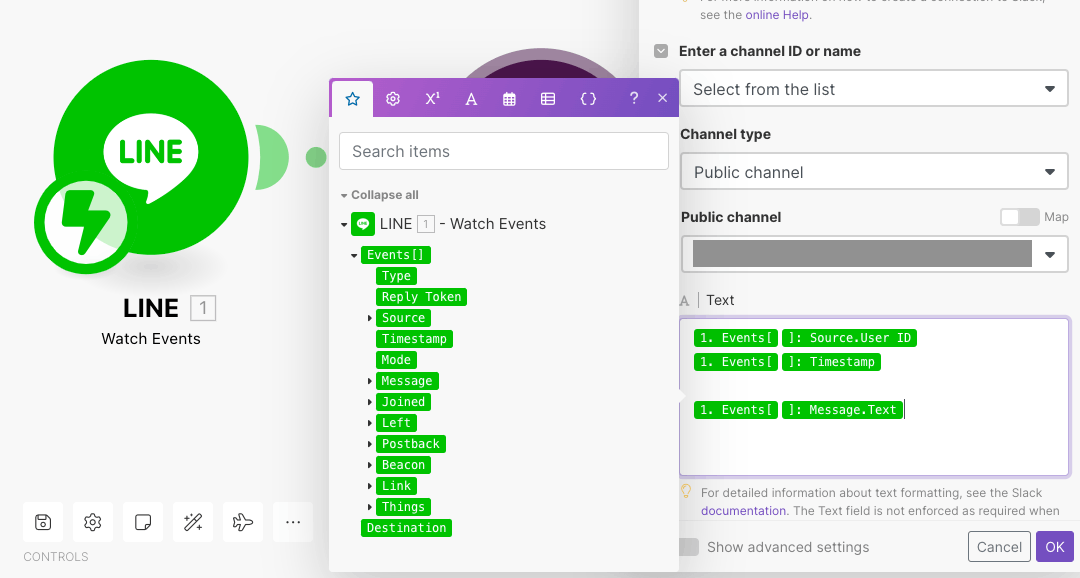Collapse the Events[] array
The width and height of the screenshot is (1080, 578).
(x=354, y=256)
